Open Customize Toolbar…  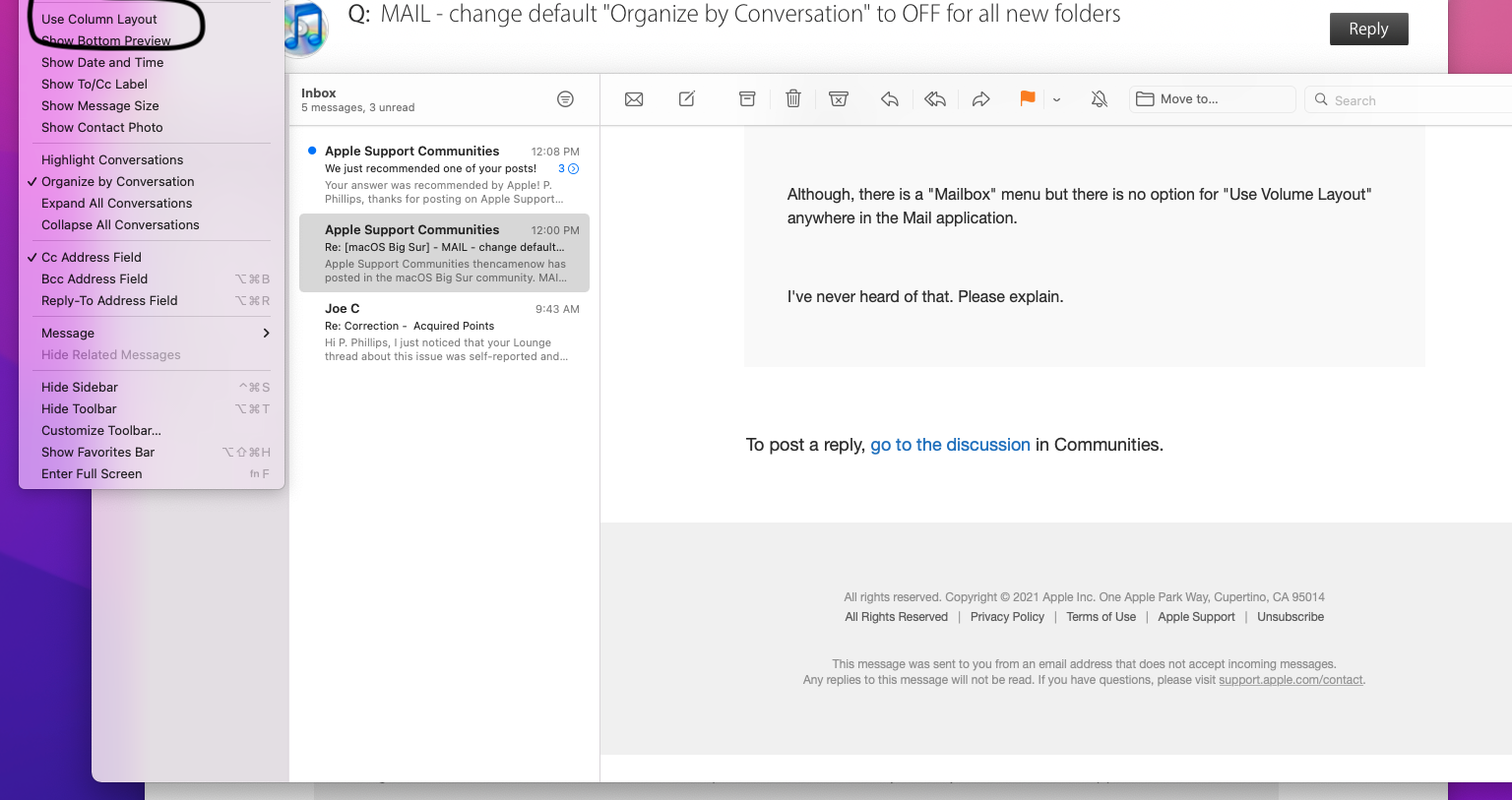coord(101,430)
